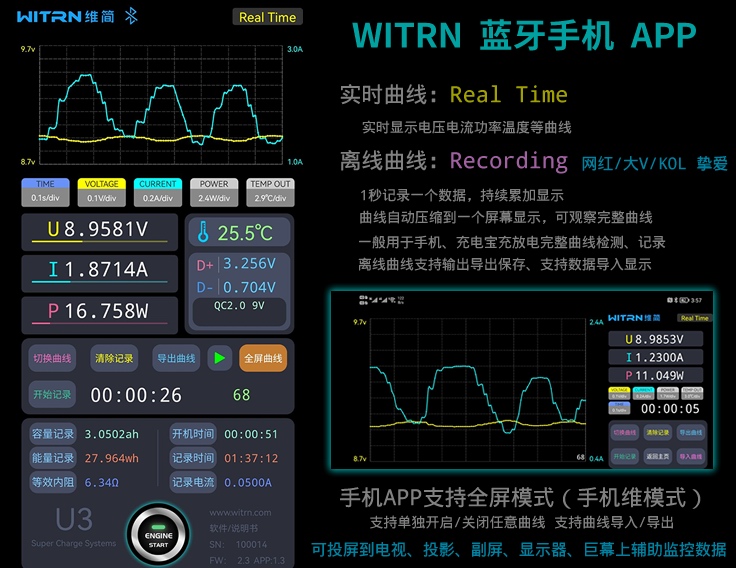Click the green play triangle button
The image size is (736, 568).
pyautogui.click(x=220, y=358)
